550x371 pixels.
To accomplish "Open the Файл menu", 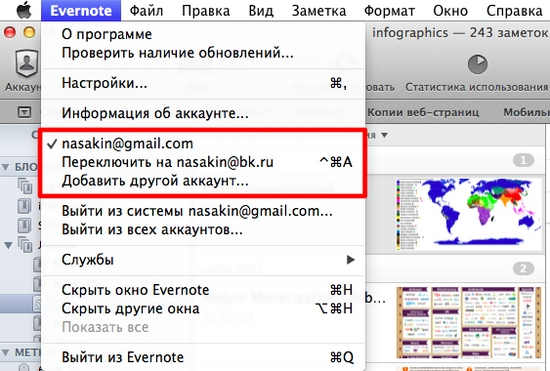I will [146, 11].
